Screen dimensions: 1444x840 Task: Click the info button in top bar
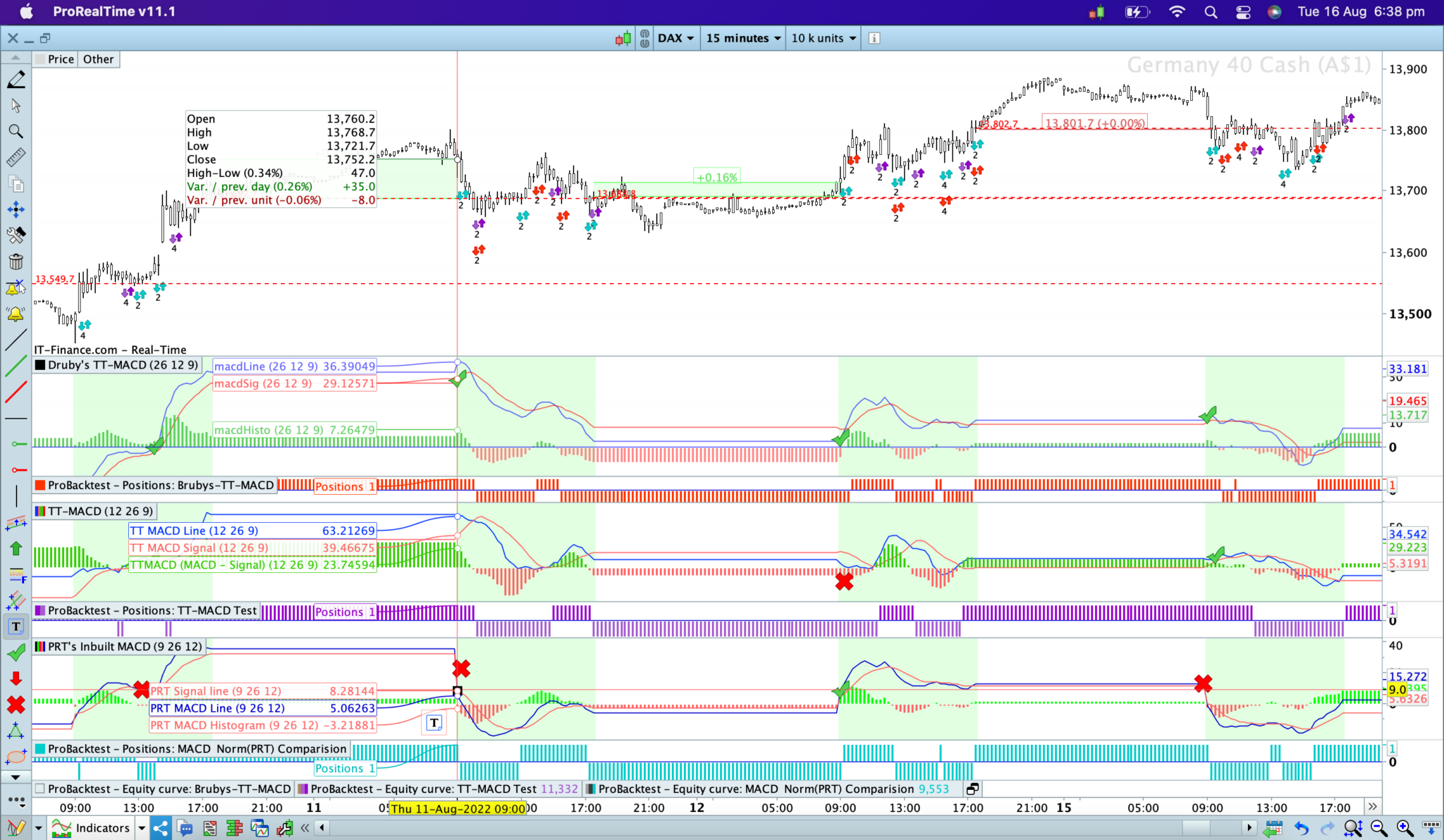pyautogui.click(x=874, y=38)
